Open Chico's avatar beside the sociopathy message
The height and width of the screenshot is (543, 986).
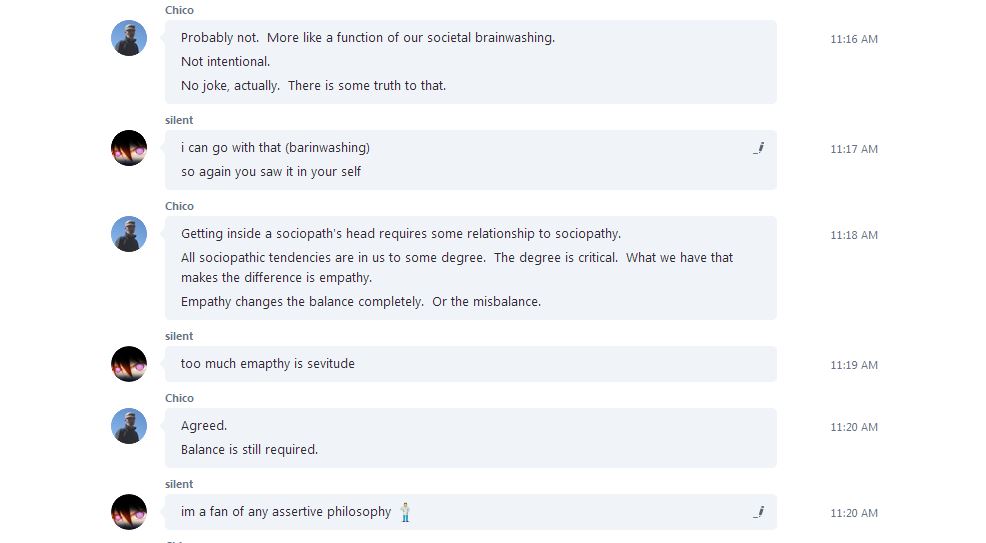[x=129, y=234]
